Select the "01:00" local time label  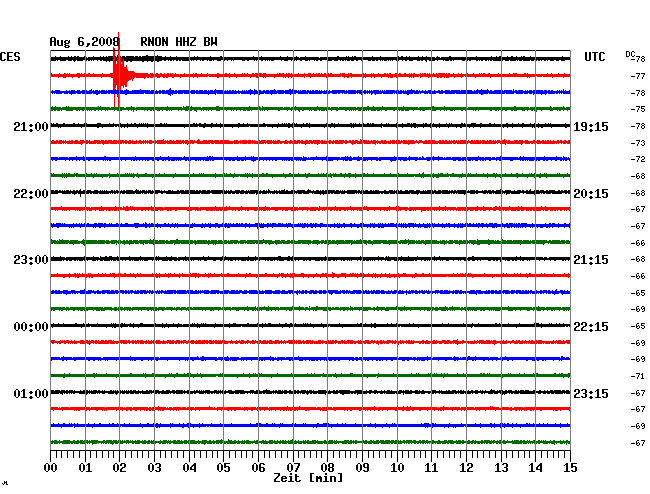coord(31,393)
